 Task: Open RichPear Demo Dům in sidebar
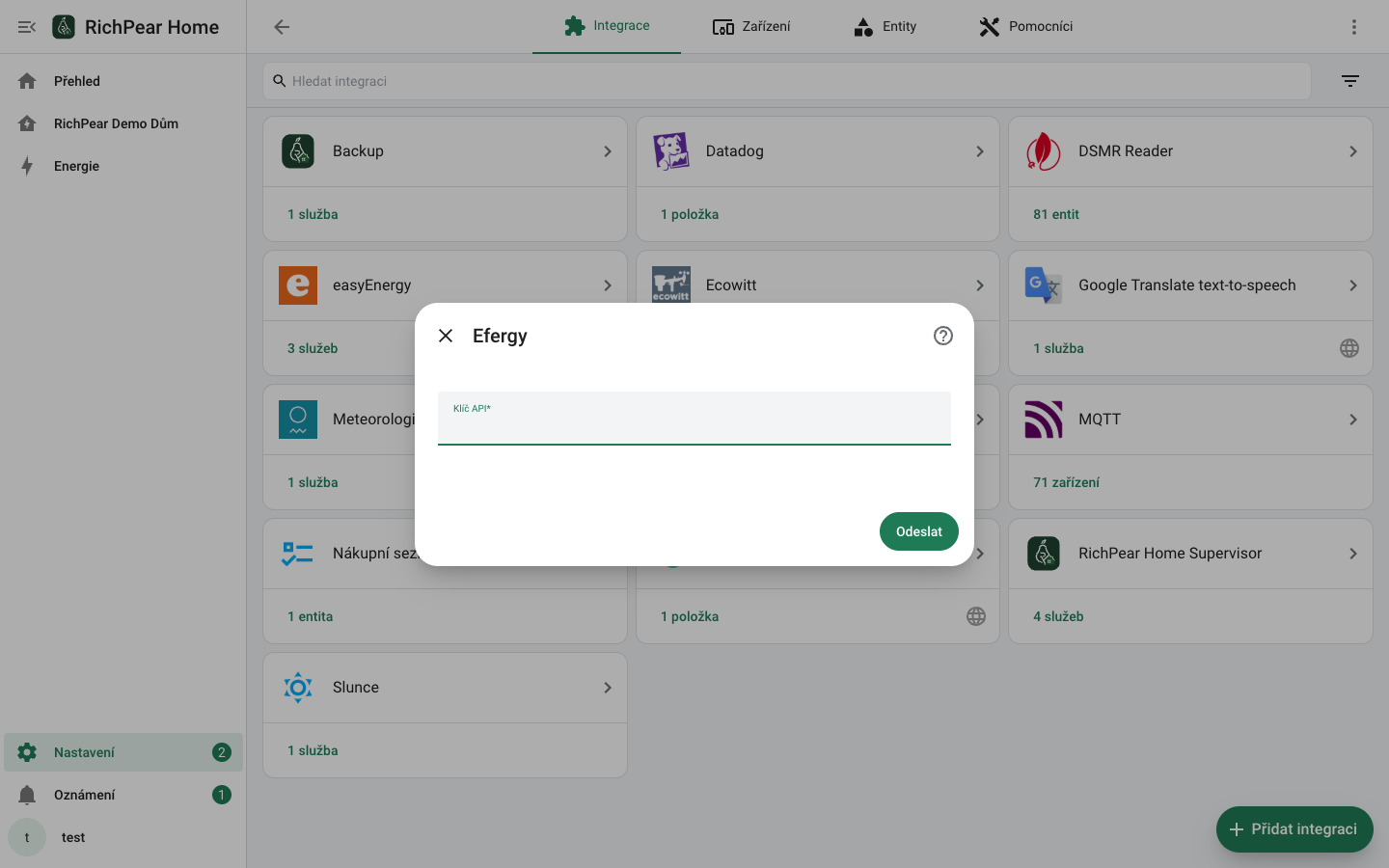point(123,123)
